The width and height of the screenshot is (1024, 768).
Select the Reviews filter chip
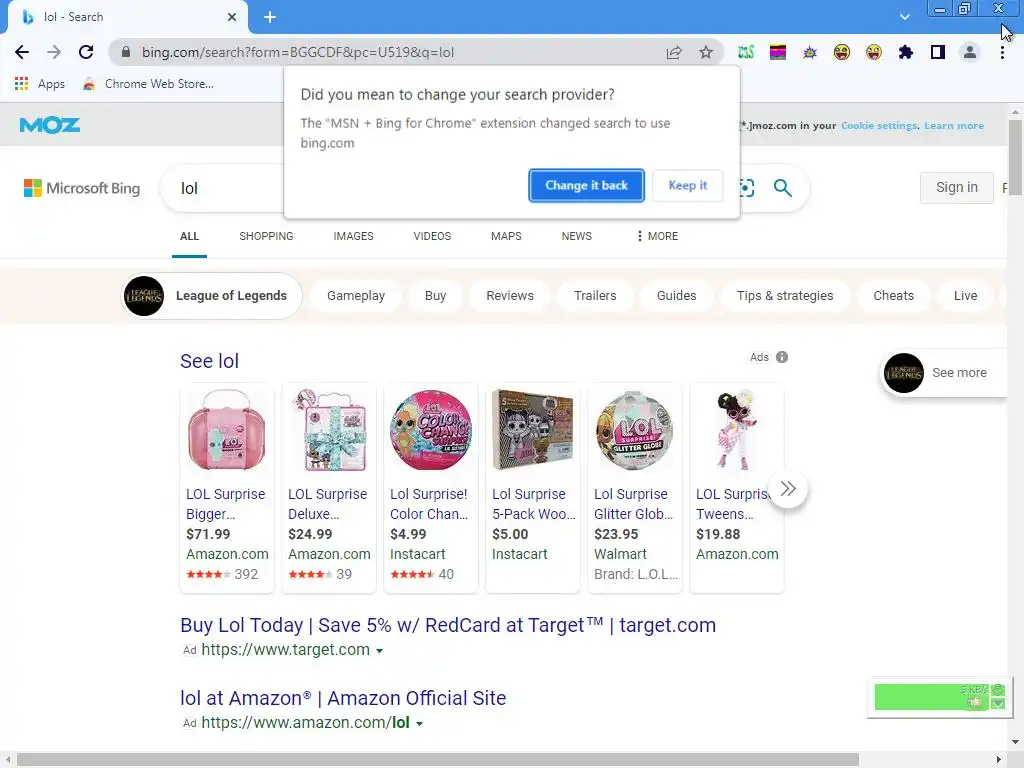(x=510, y=296)
